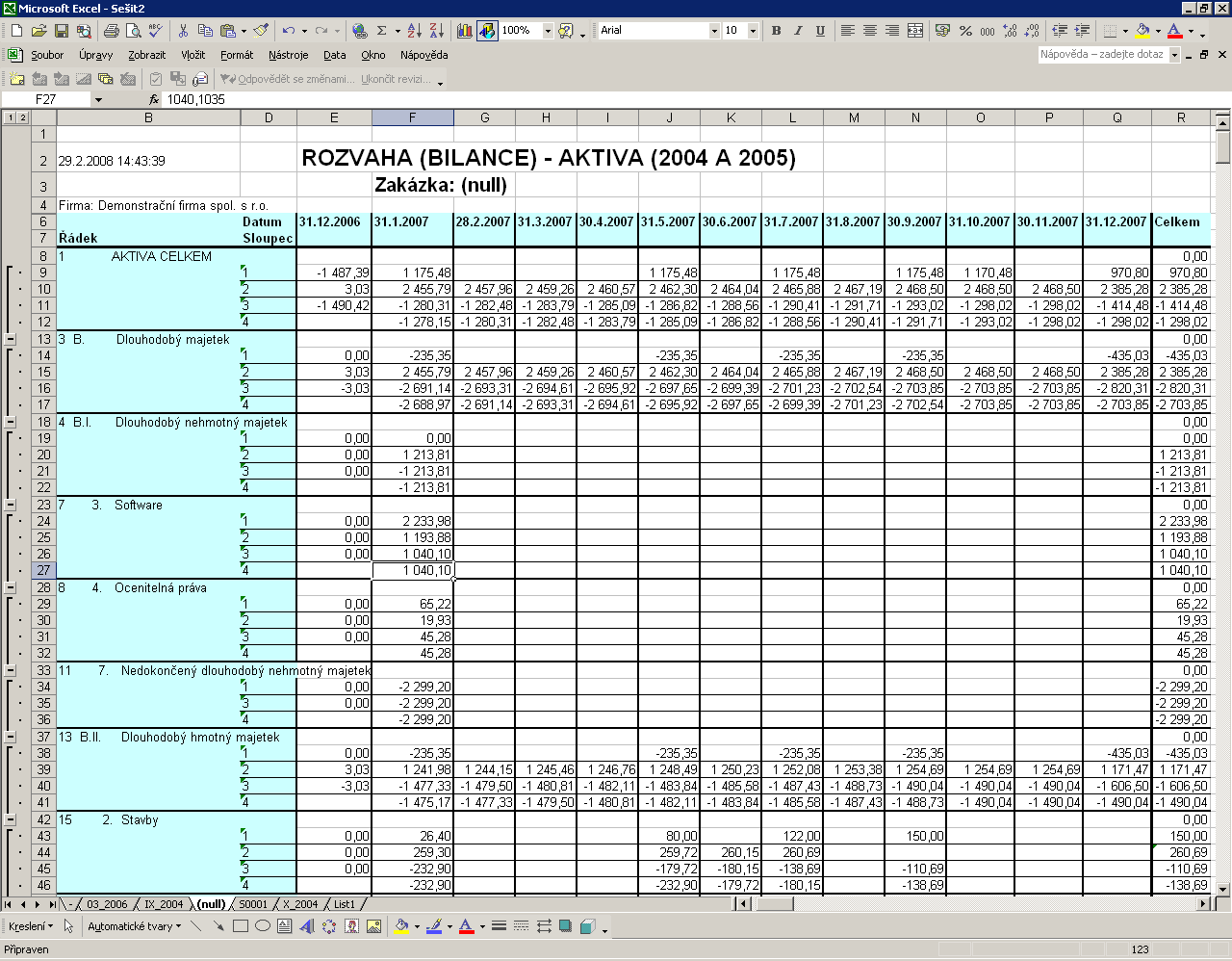Viewport: 1232px width, 961px height.
Task: Insert WordArt from the drawing toolbar
Action: point(307,926)
